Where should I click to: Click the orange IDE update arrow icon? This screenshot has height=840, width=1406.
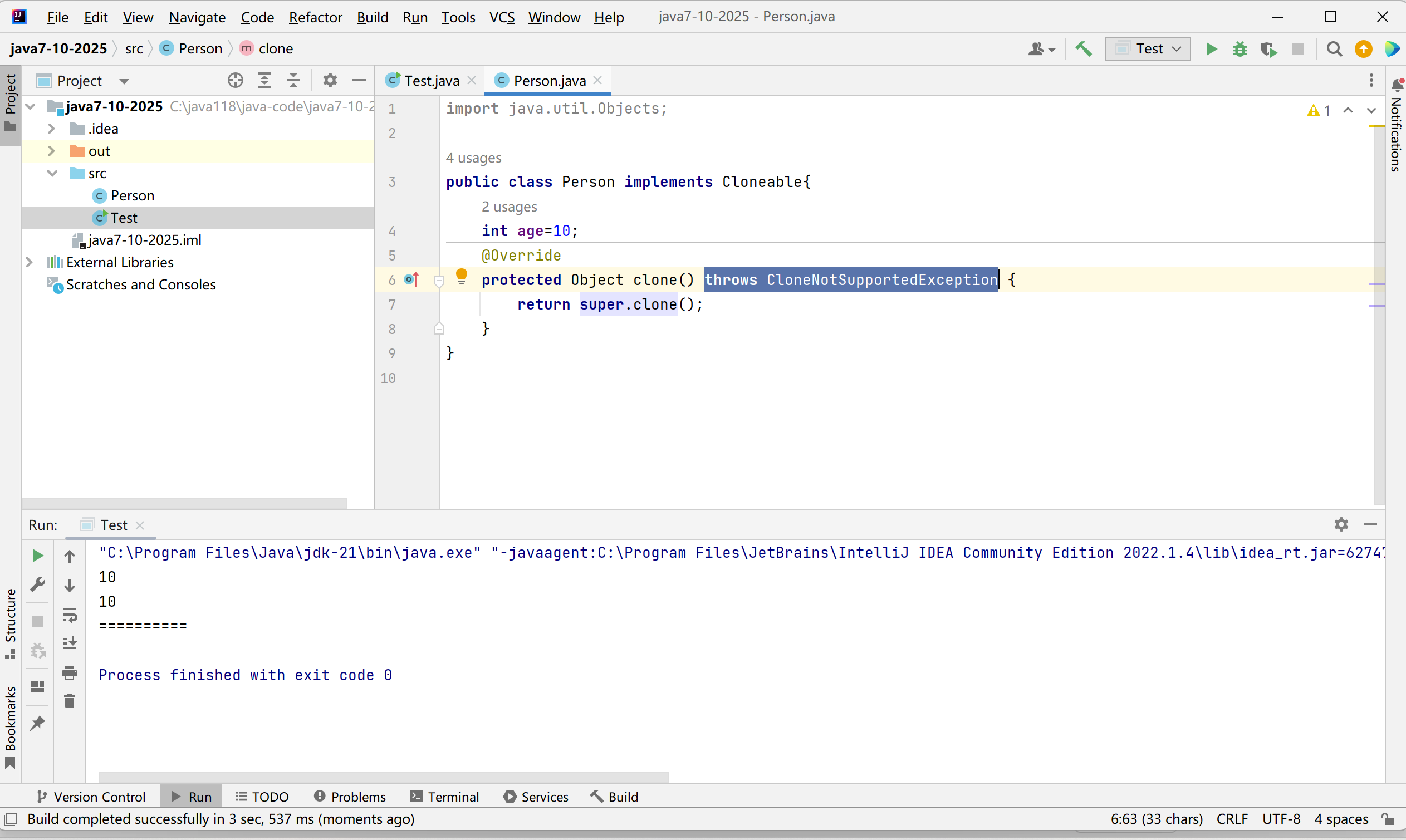click(1363, 48)
